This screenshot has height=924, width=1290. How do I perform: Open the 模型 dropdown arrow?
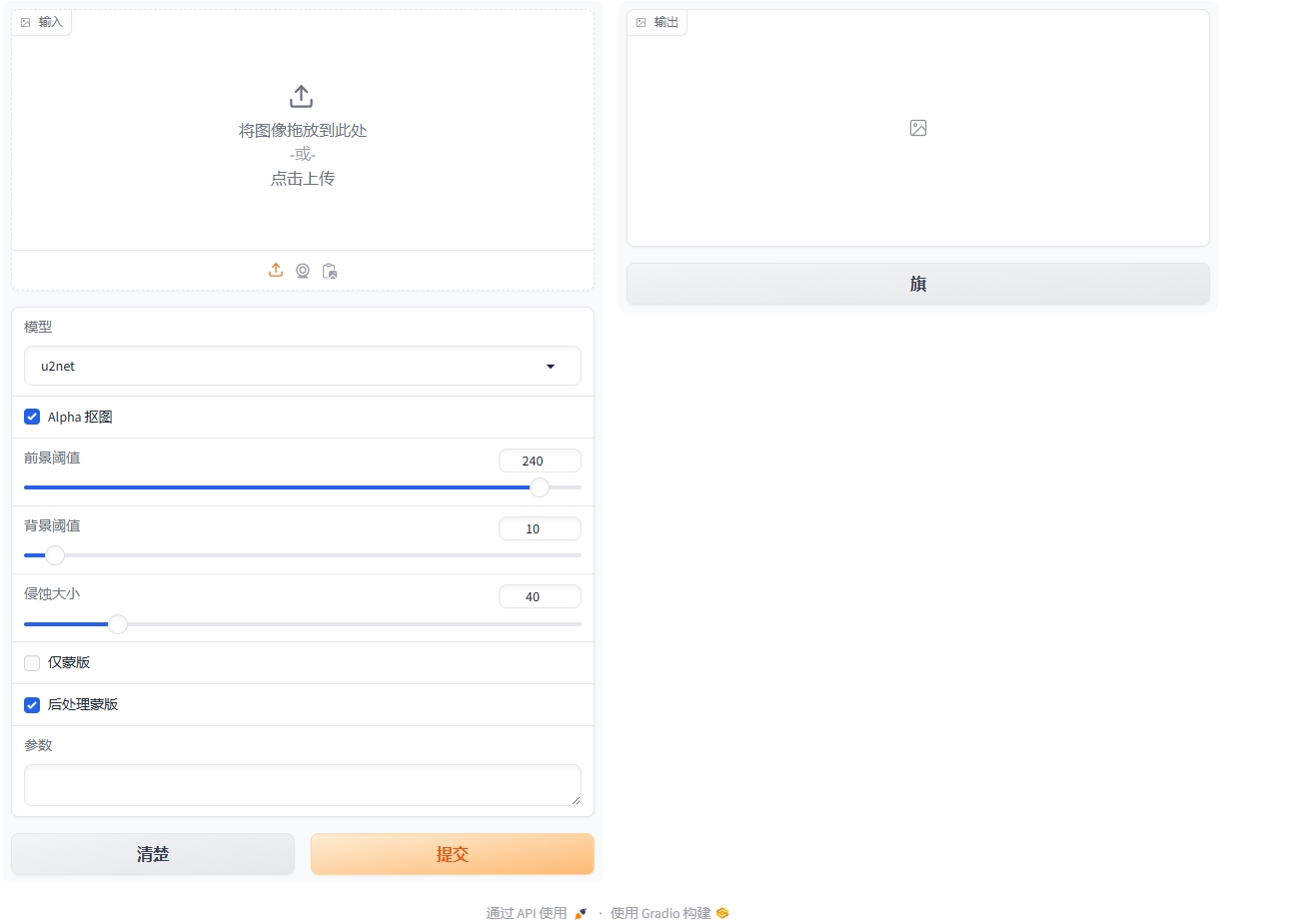(551, 367)
